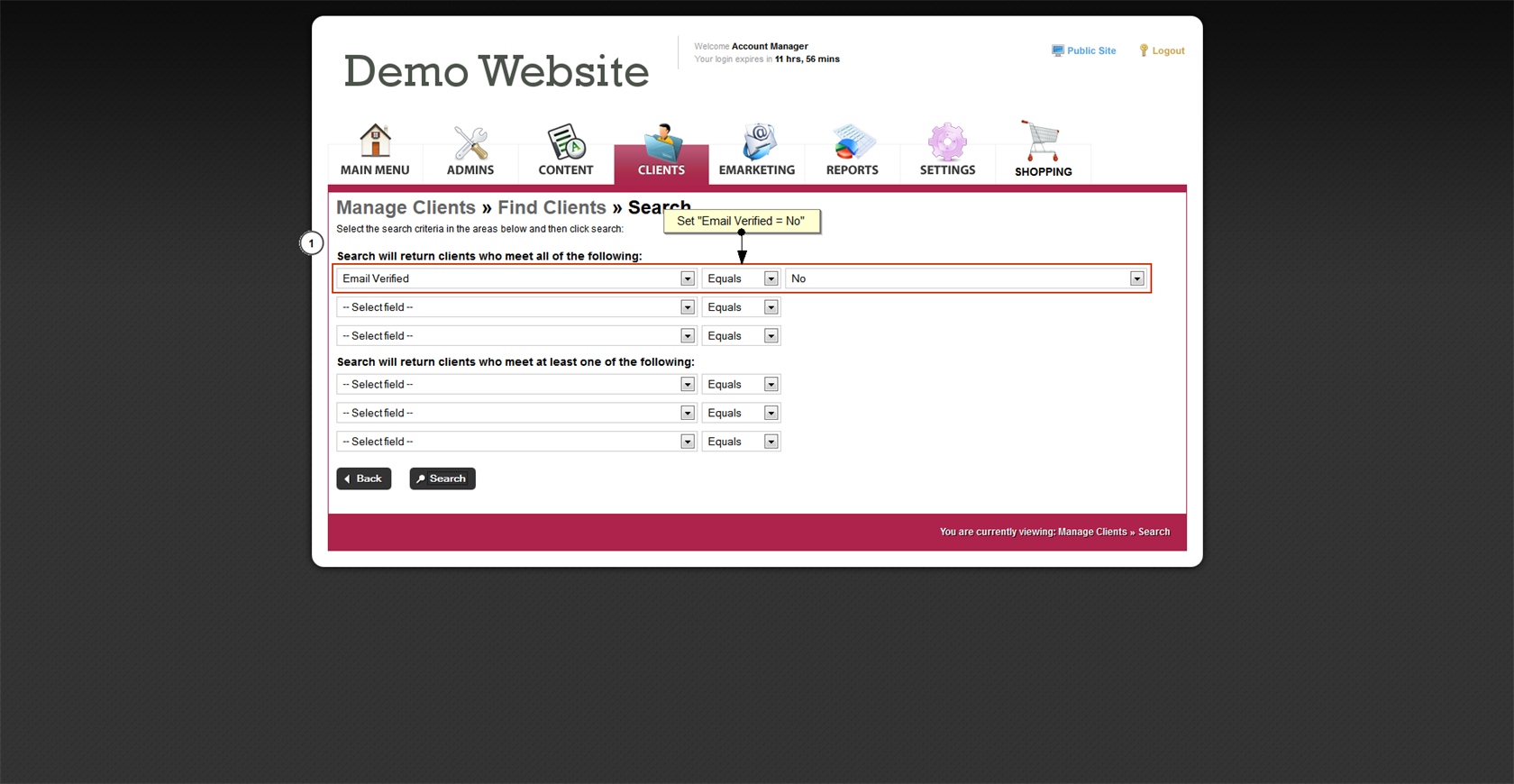This screenshot has width=1514, height=784.
Task: Open the Settings gear icon
Action: tap(947, 142)
